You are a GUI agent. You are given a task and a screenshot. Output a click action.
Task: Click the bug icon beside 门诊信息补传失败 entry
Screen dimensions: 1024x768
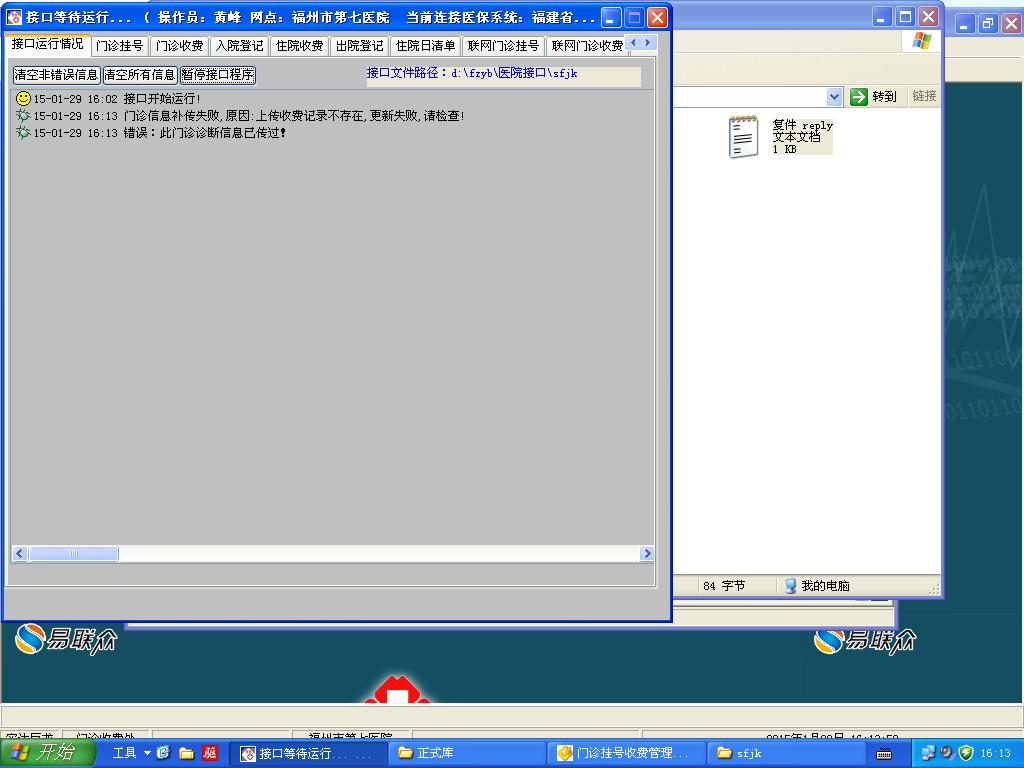coord(23,116)
